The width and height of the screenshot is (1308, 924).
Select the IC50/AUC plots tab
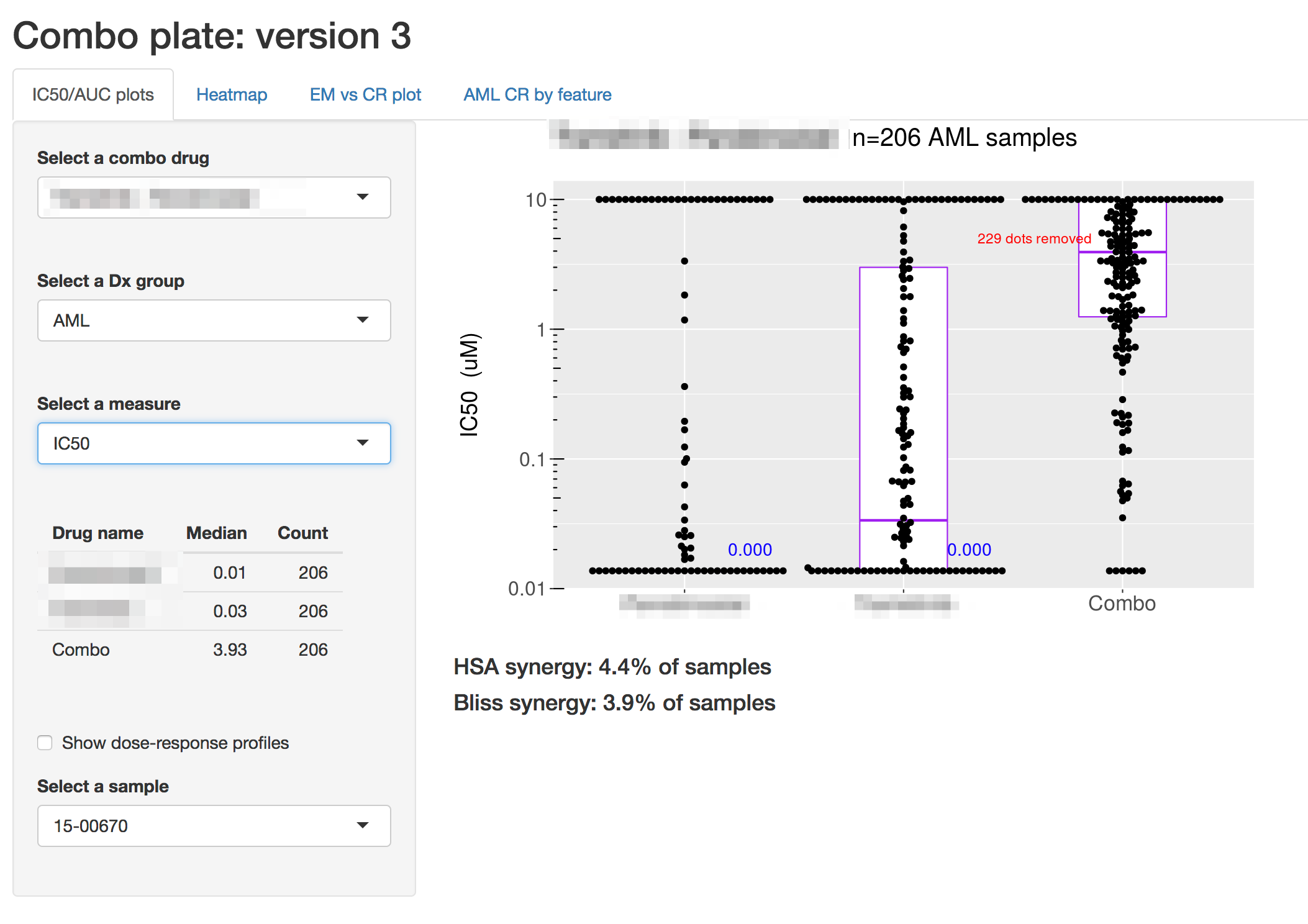[x=93, y=94]
